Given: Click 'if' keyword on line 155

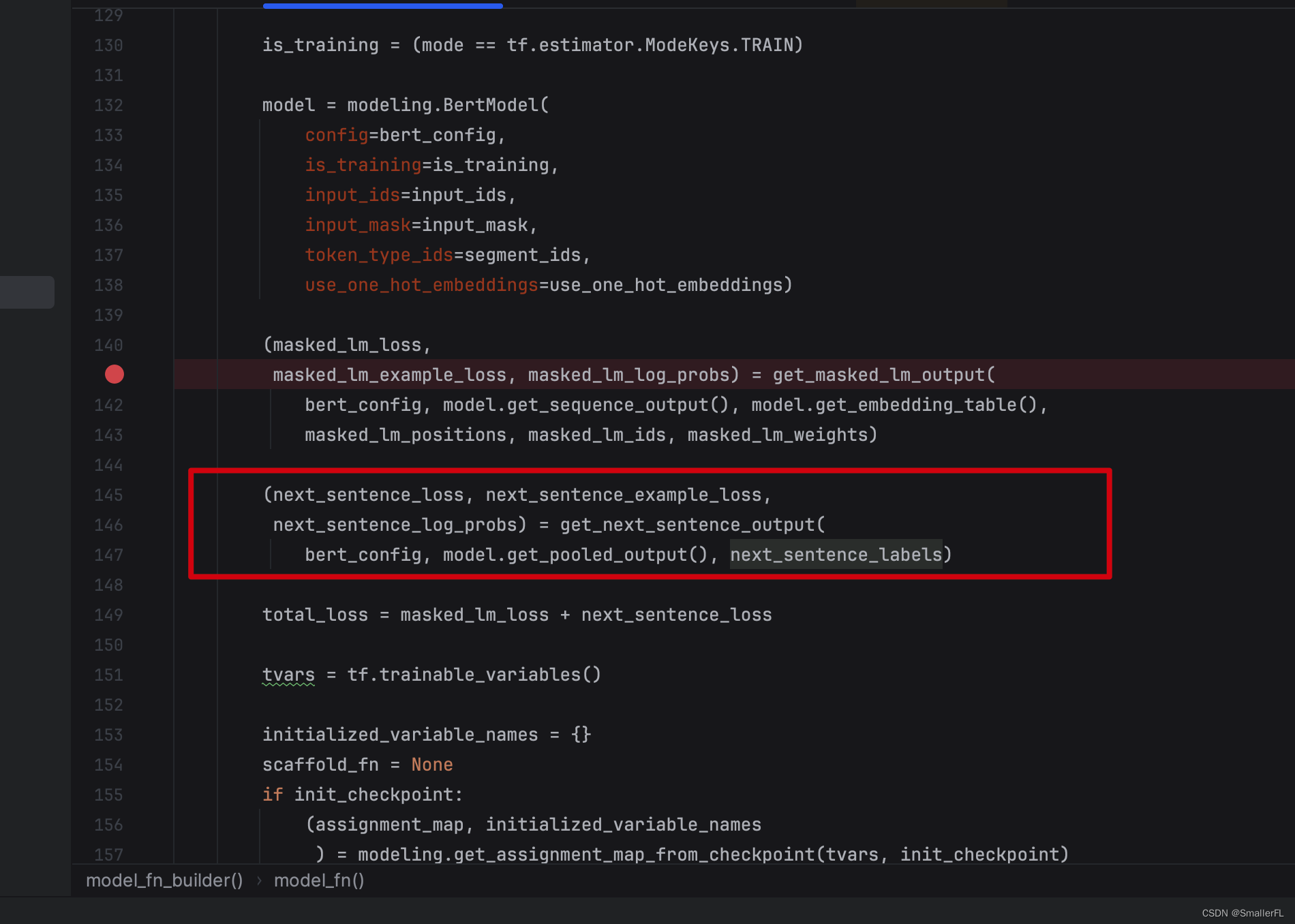Looking at the screenshot, I should point(273,795).
